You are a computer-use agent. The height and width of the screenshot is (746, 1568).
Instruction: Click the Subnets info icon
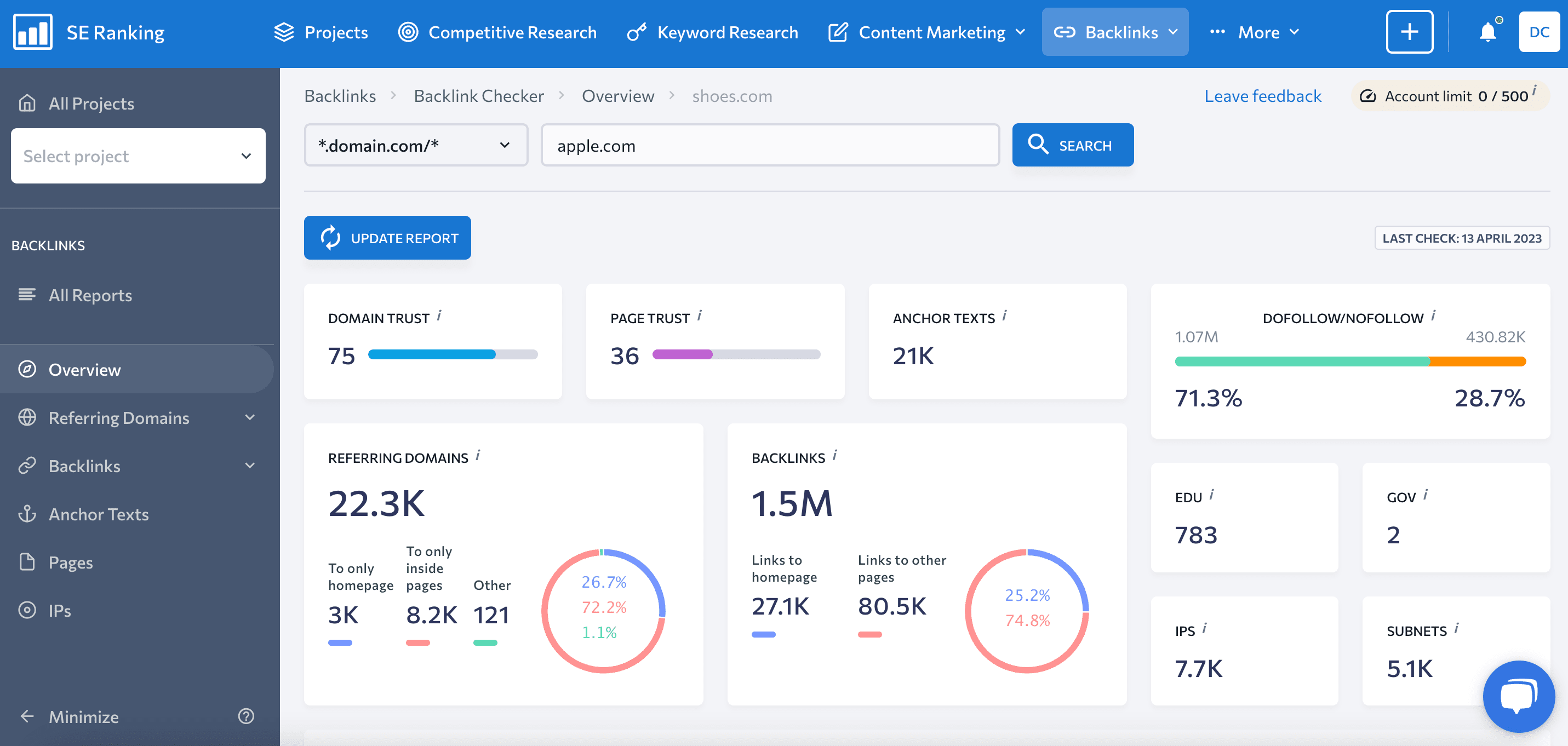coord(1457,628)
